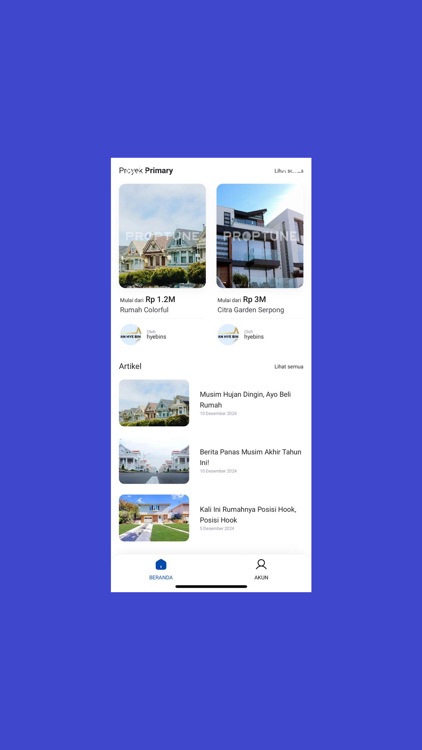This screenshot has height=750, width=422.
Task: Click hyebins name under Rumah Colorful
Action: tap(156, 337)
